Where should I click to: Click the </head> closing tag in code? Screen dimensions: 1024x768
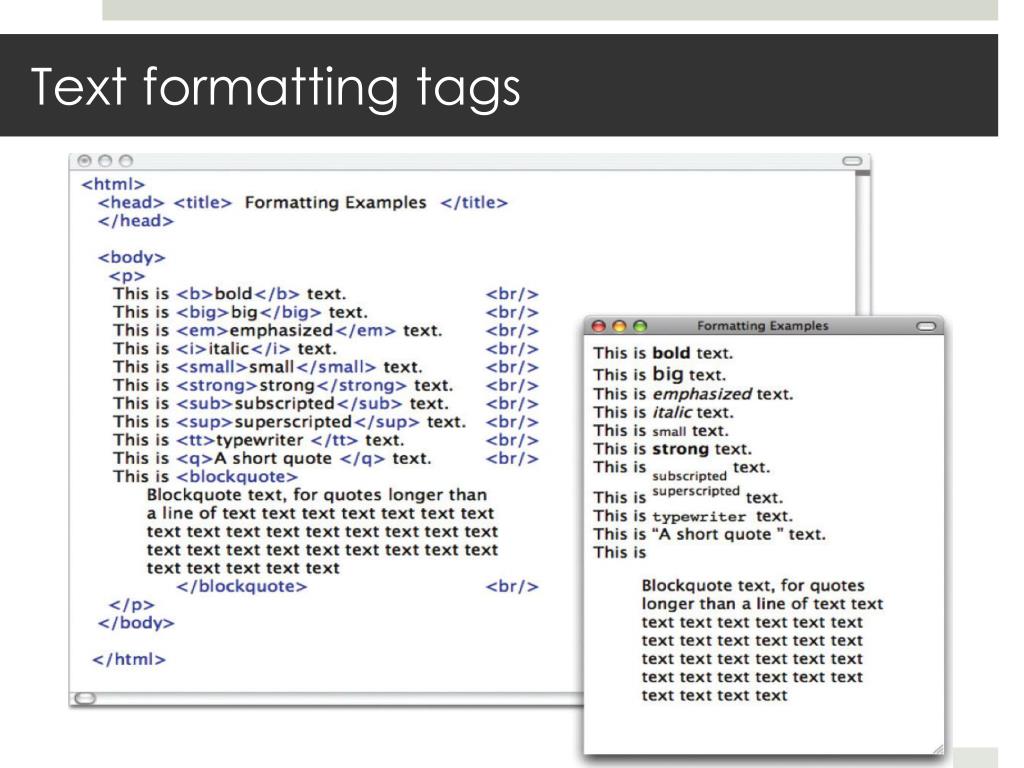[x=136, y=221]
